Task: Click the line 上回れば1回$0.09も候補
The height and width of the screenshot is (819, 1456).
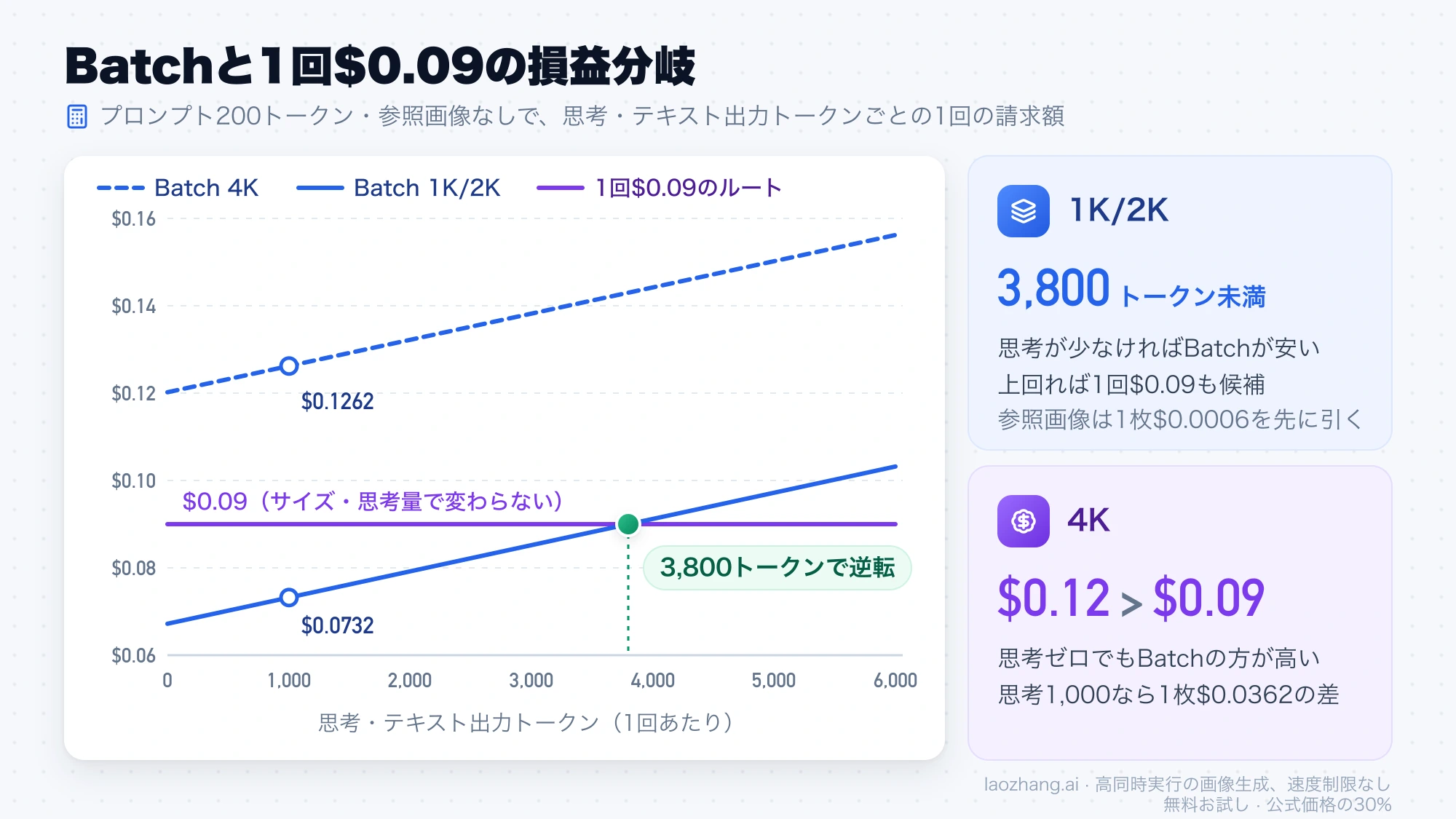Action: pyautogui.click(x=1131, y=384)
